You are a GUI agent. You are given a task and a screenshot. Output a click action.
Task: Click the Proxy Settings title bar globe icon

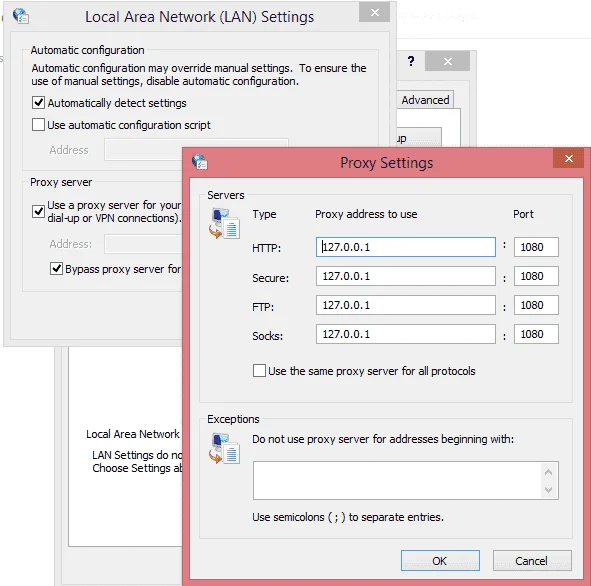(199, 162)
